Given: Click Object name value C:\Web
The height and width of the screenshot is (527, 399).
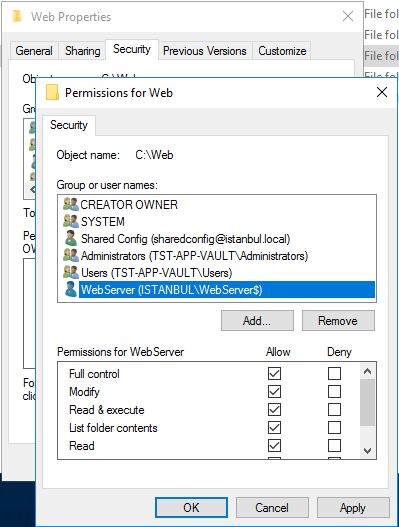Looking at the screenshot, I should pyautogui.click(x=154, y=155).
